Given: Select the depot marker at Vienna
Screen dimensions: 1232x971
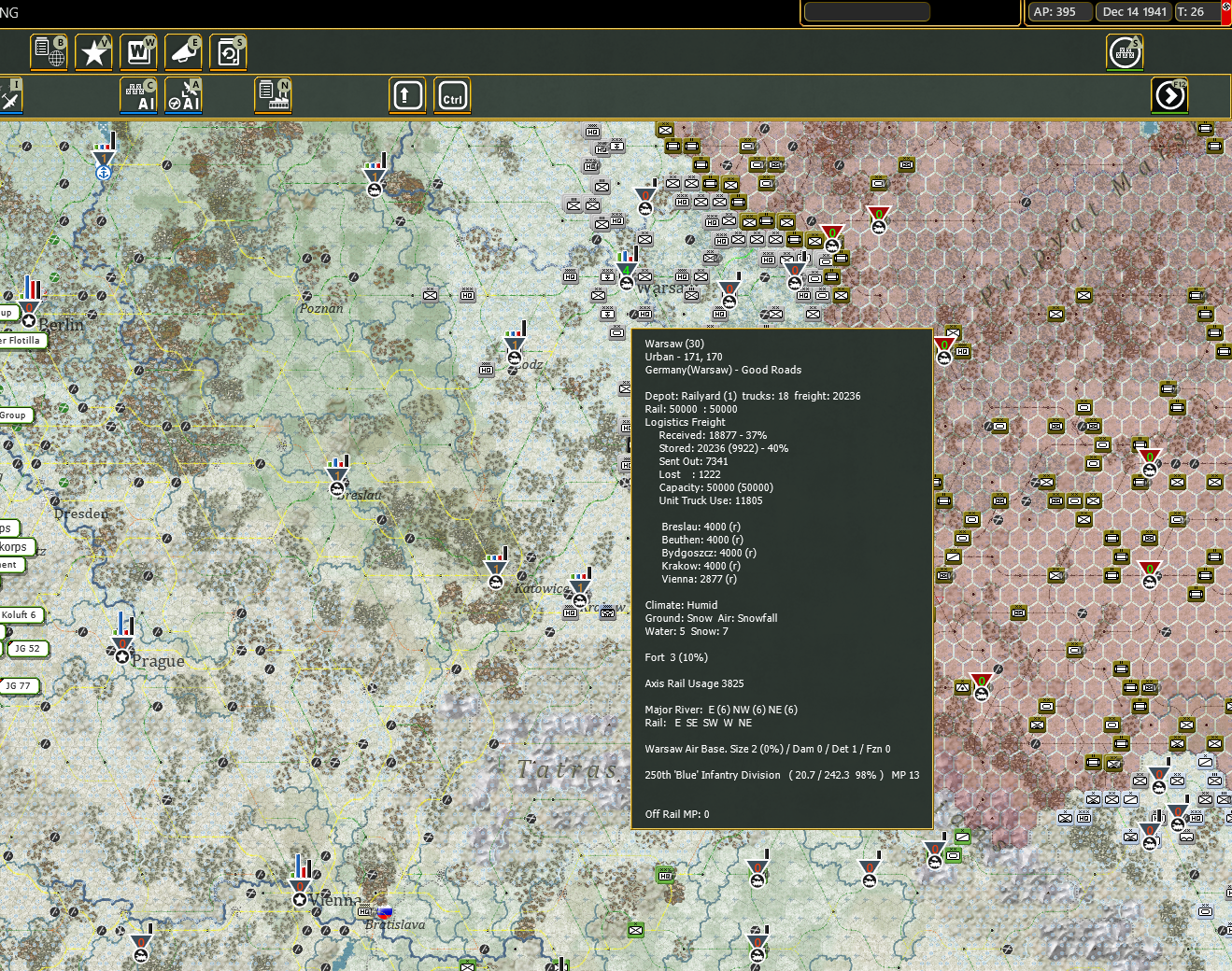Looking at the screenshot, I should click(300, 881).
